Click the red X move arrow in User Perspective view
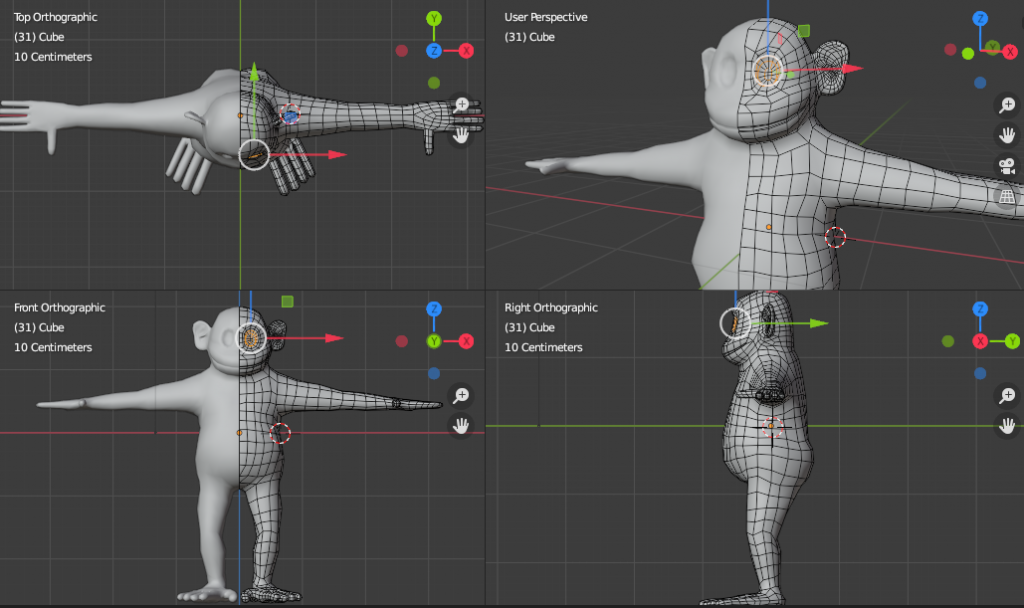 pos(852,68)
